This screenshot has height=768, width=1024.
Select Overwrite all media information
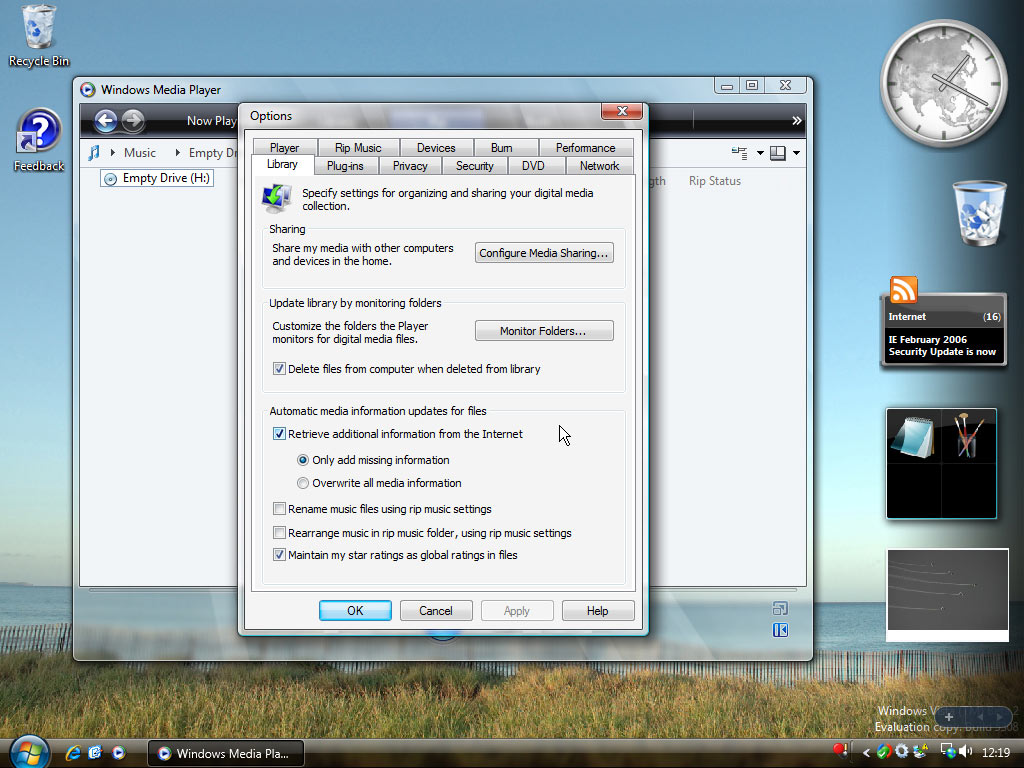click(302, 483)
